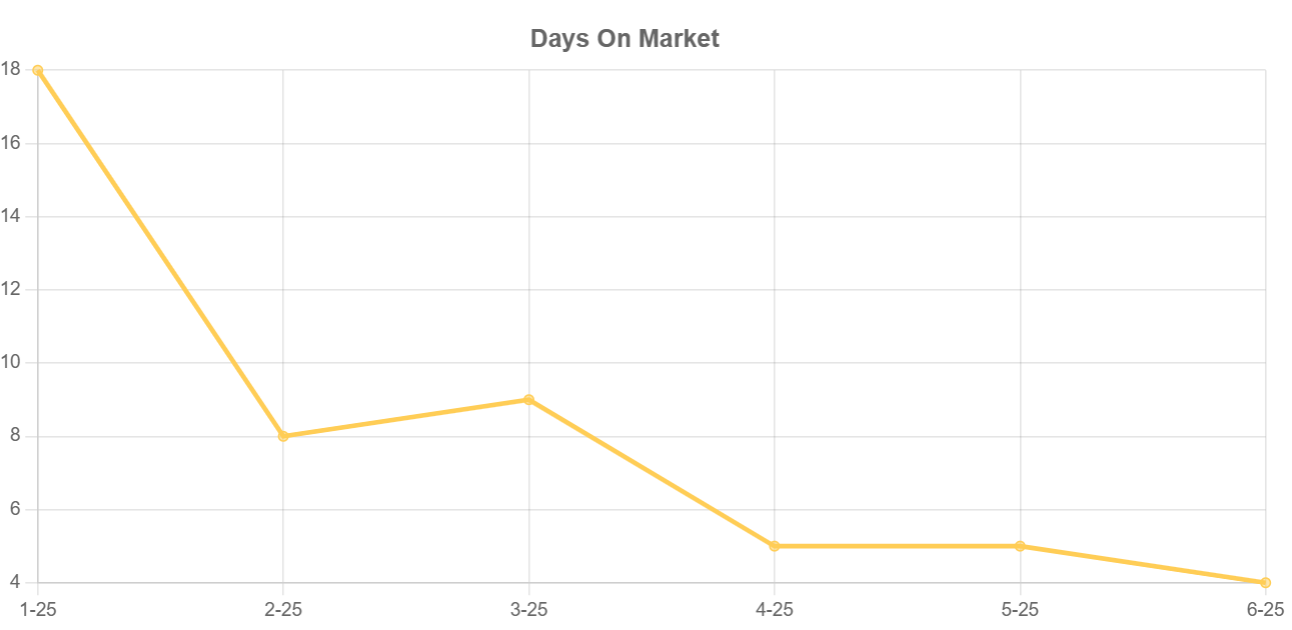This screenshot has height=630, width=1292.
Task: Select the 12 y-axis tick label
Action: click(11, 290)
